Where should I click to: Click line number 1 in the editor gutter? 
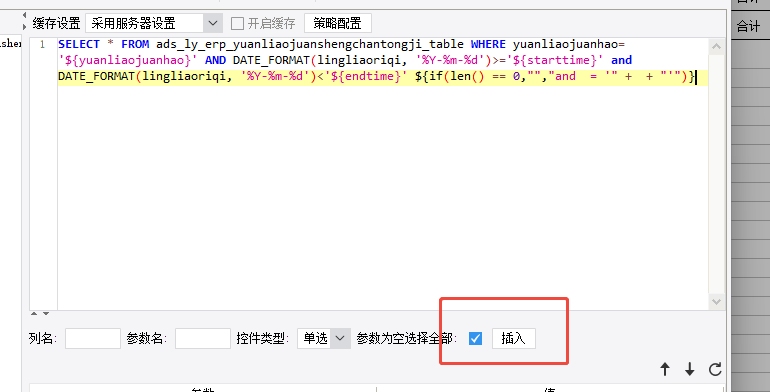tap(43, 45)
